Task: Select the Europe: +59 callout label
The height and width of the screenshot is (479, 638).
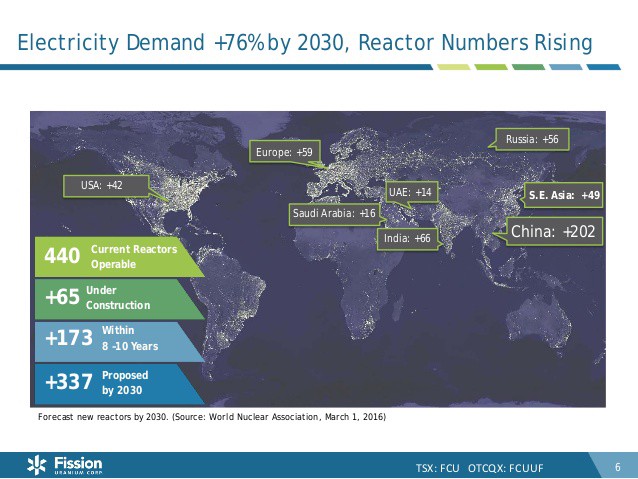Action: [x=284, y=152]
